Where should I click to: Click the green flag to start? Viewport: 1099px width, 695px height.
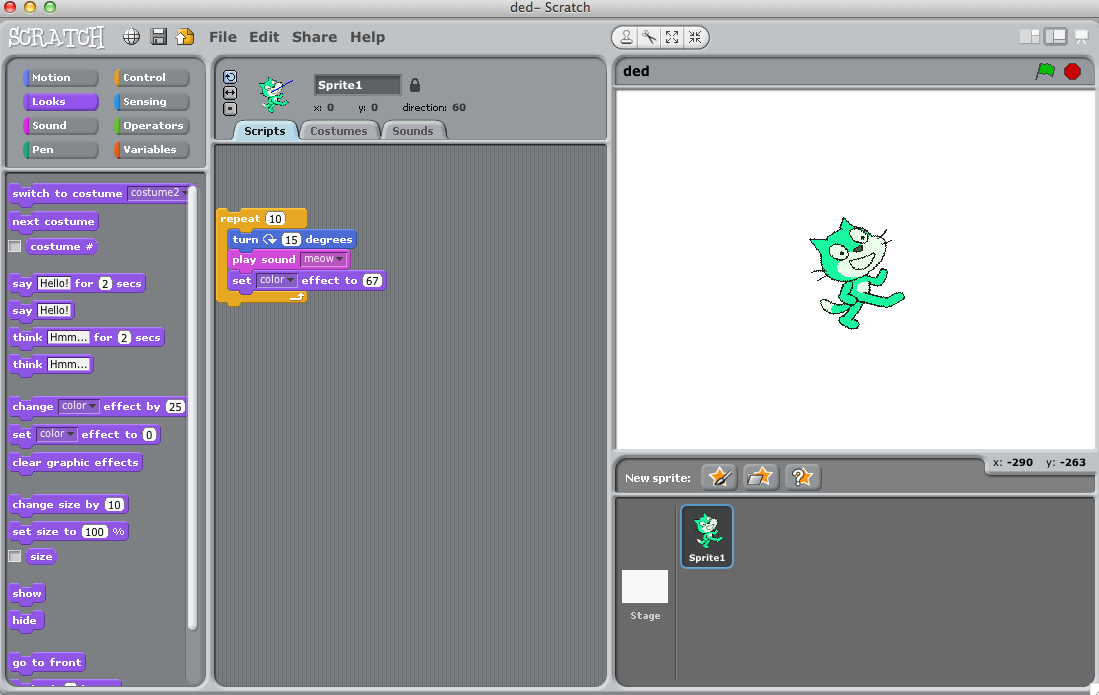click(1045, 71)
